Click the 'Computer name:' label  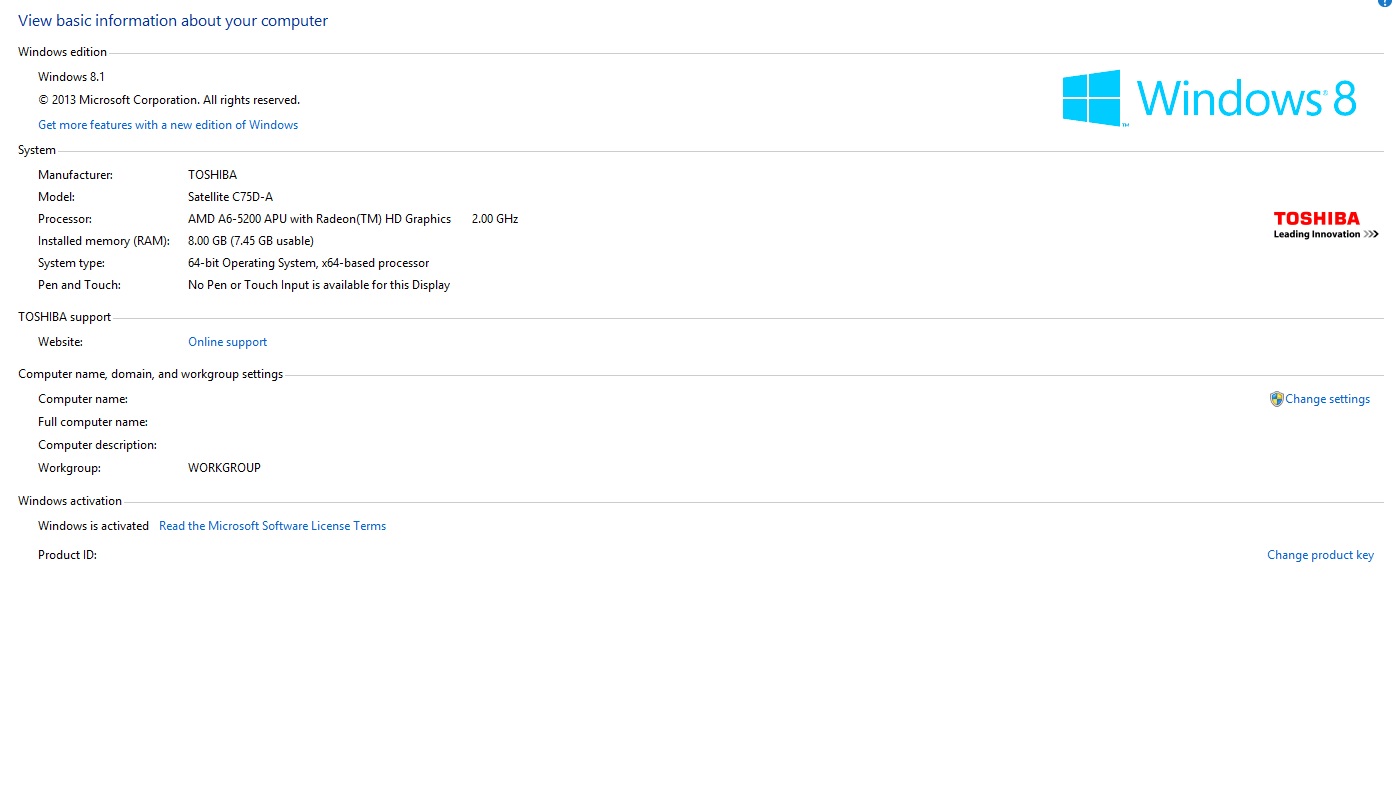(x=83, y=399)
